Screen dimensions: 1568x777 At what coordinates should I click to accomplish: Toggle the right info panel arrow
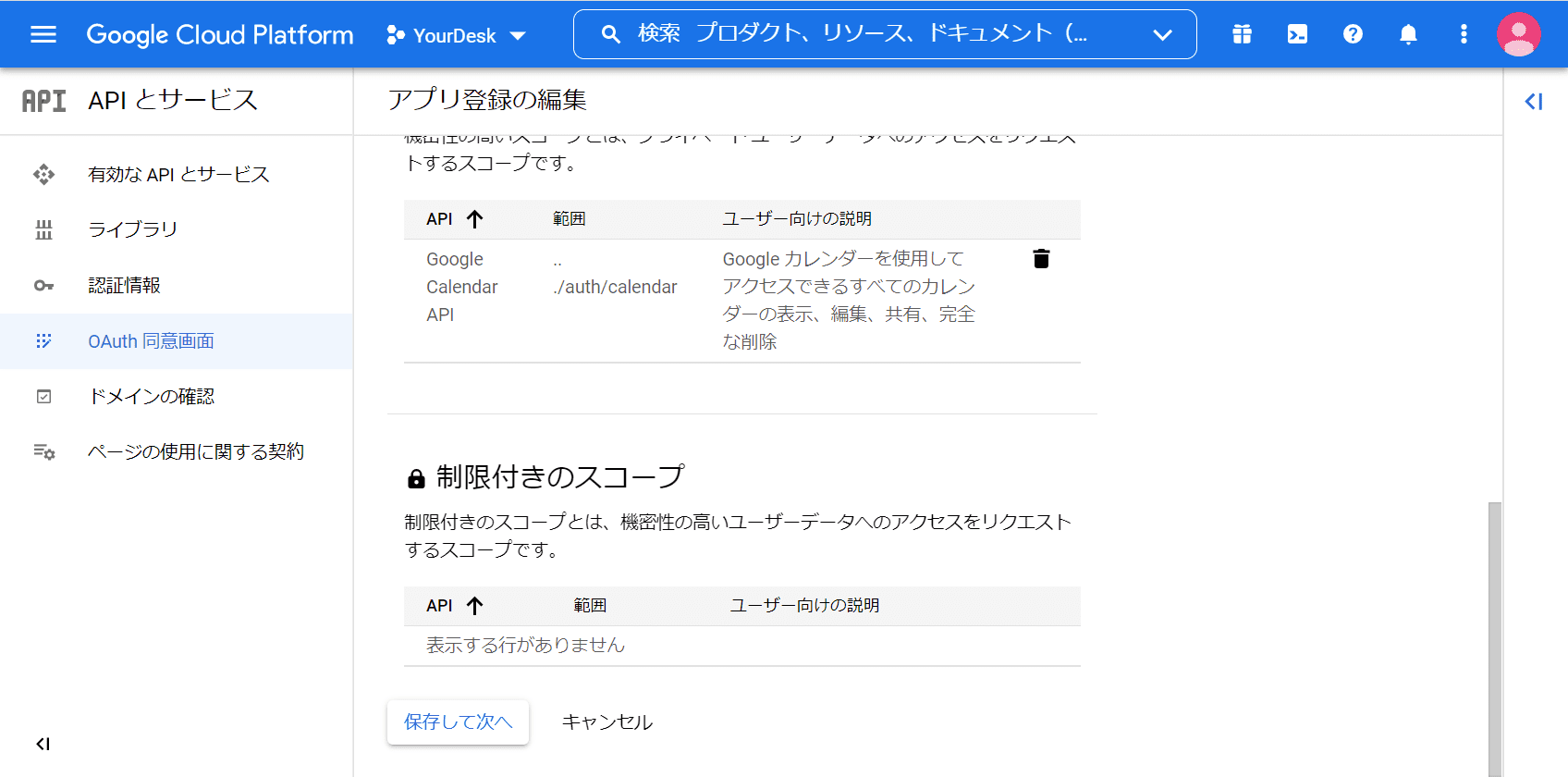(1534, 101)
